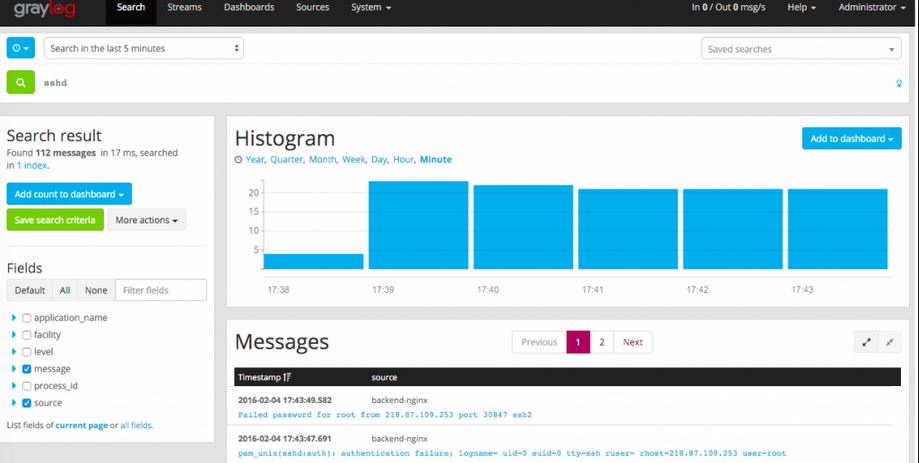Click the 17:43 histogram bar
The image size is (919, 463).
point(838,229)
